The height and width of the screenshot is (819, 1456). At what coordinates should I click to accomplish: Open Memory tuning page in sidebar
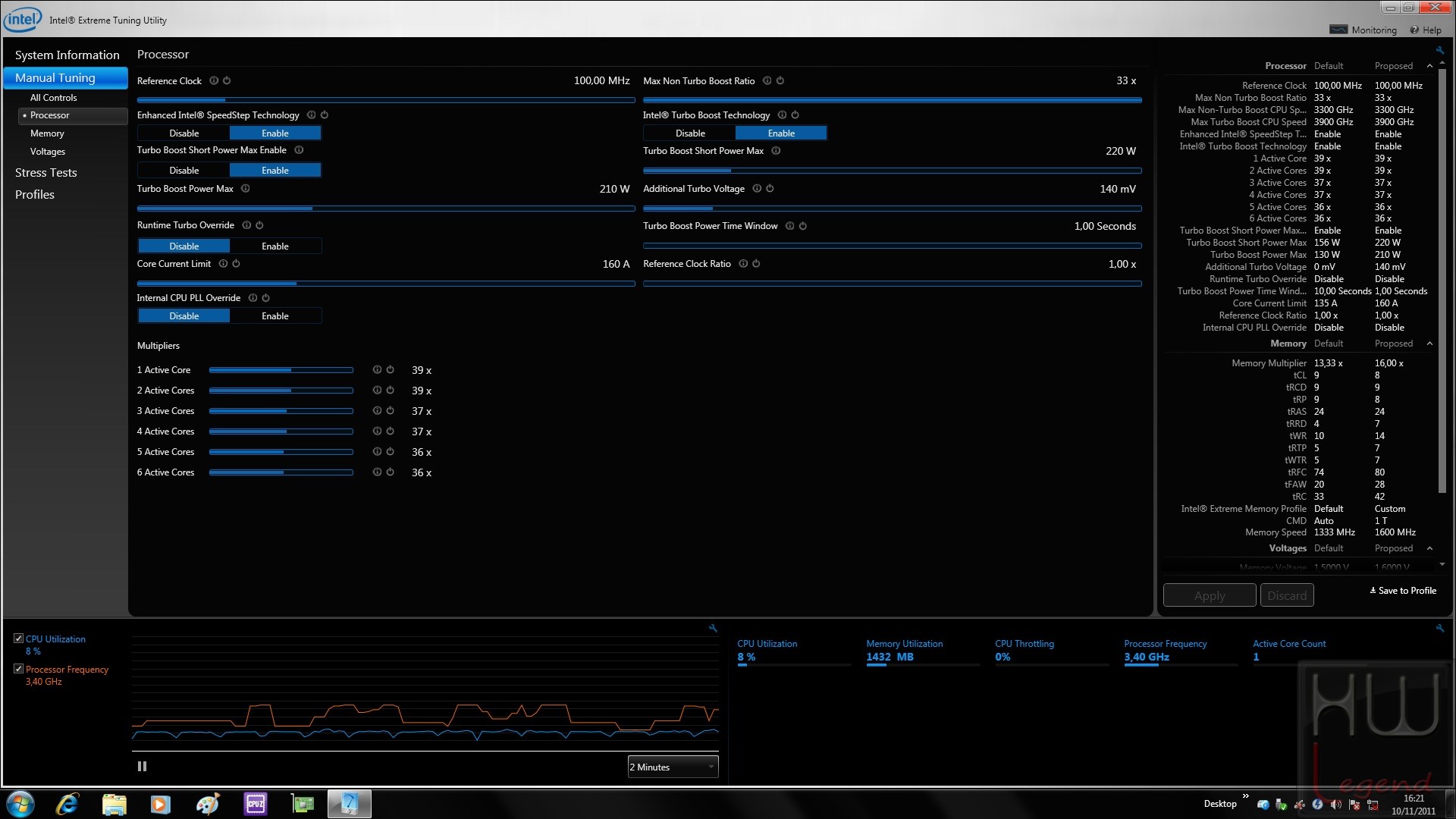47,133
